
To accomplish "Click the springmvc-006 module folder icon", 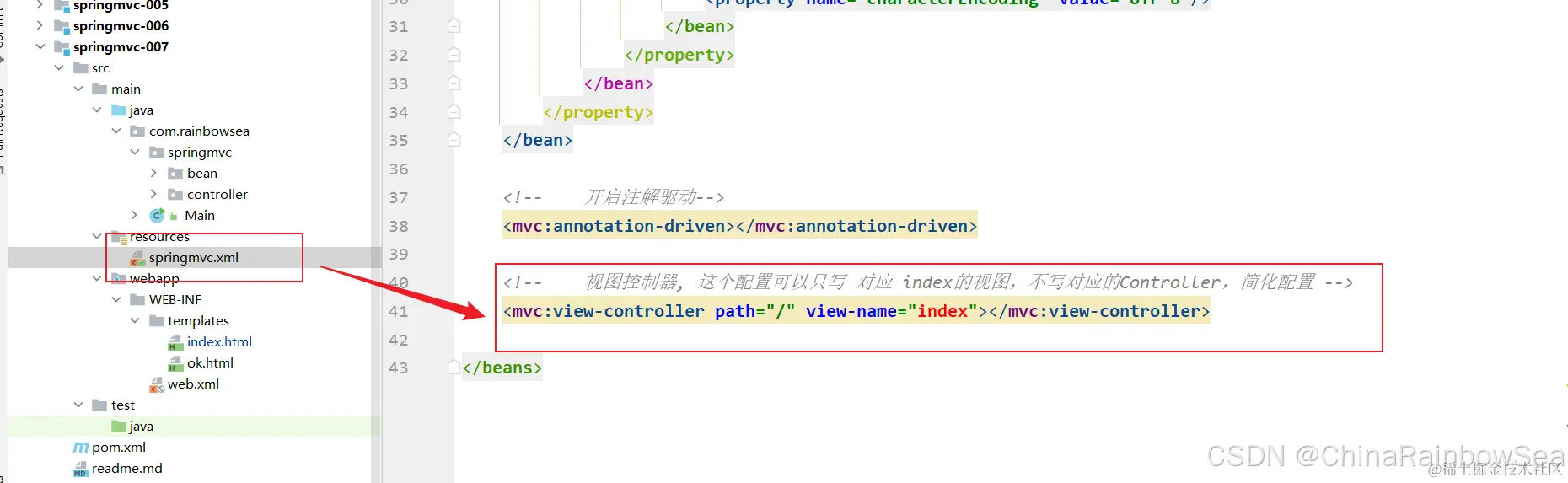I will pyautogui.click(x=61, y=26).
